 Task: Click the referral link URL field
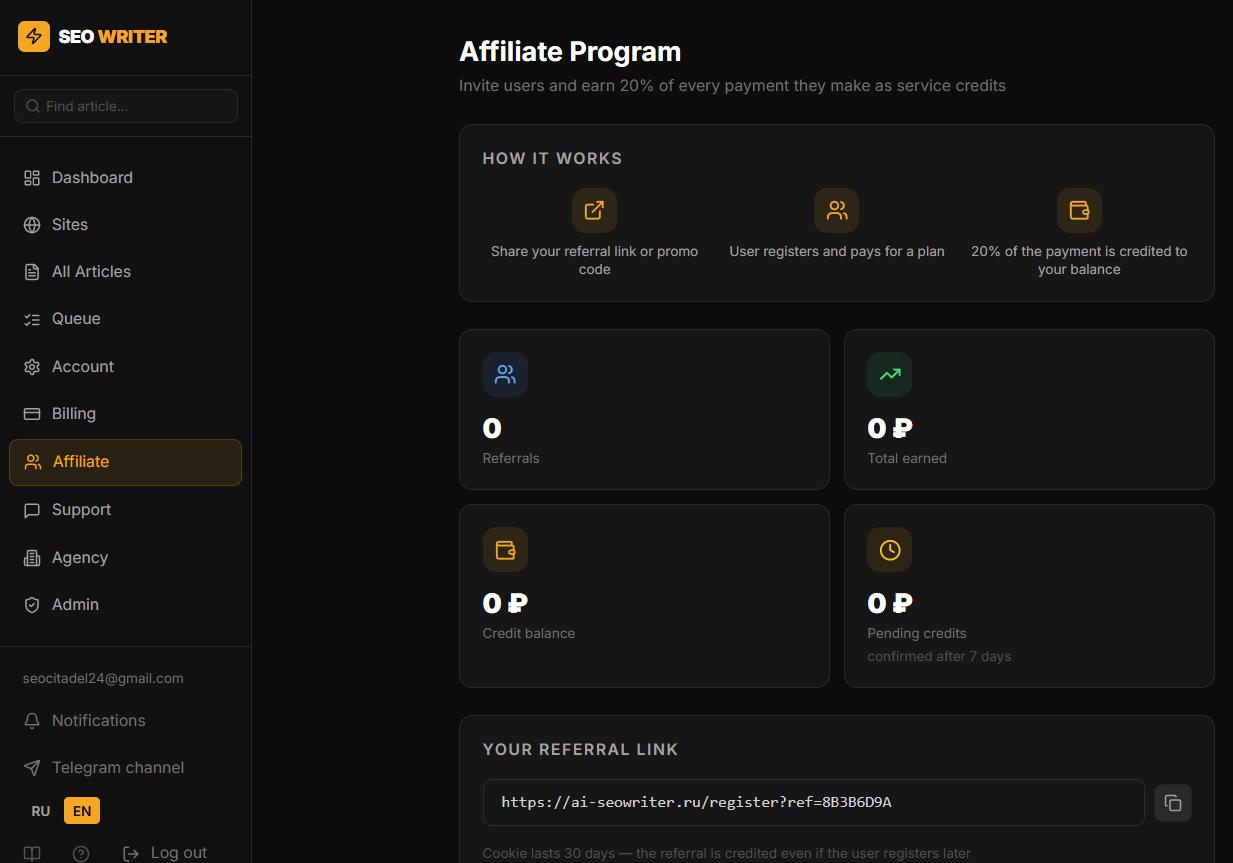point(813,802)
